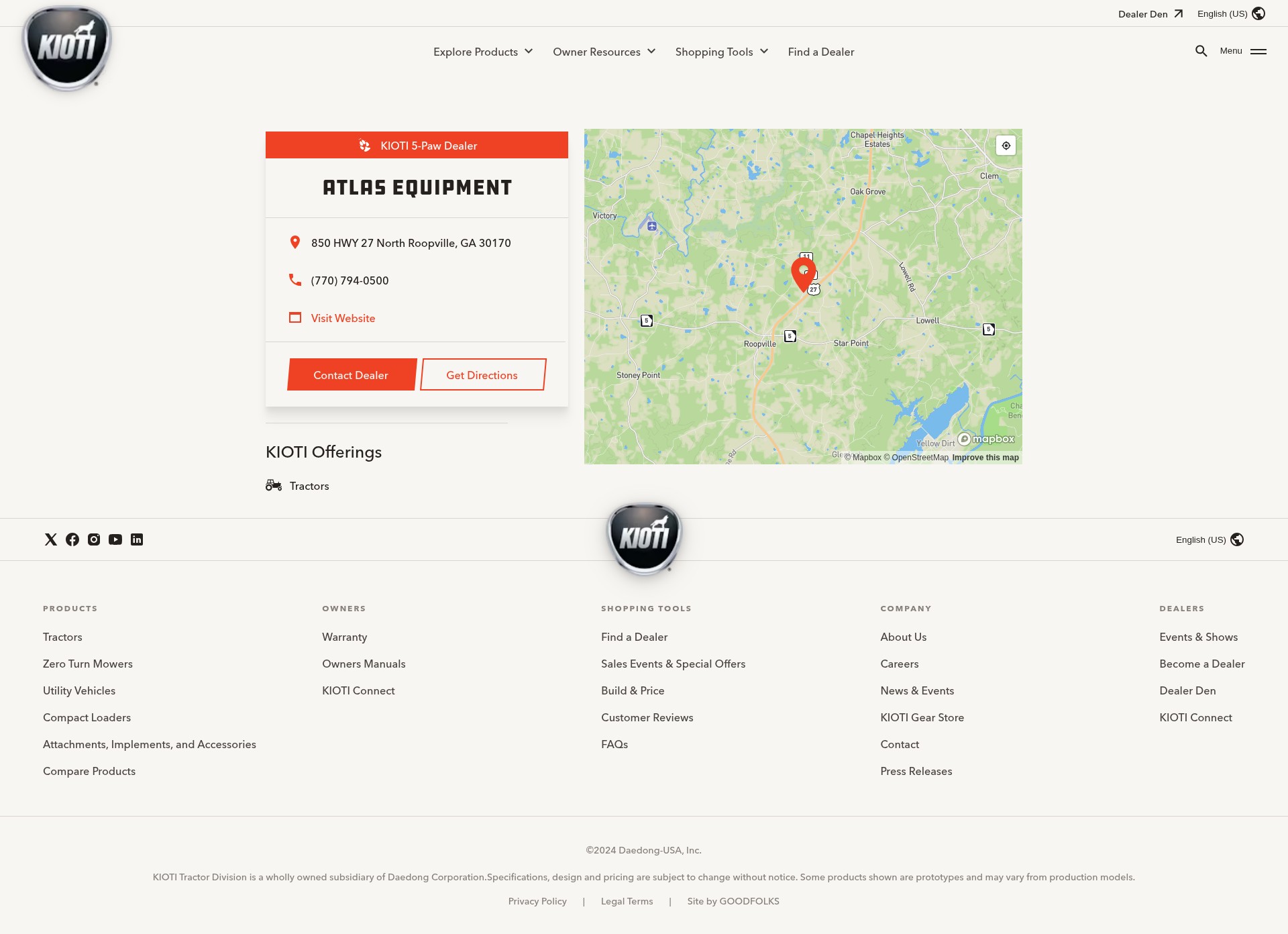The height and width of the screenshot is (934, 1288).
Task: Open the Warranty footer link
Action: [344, 637]
